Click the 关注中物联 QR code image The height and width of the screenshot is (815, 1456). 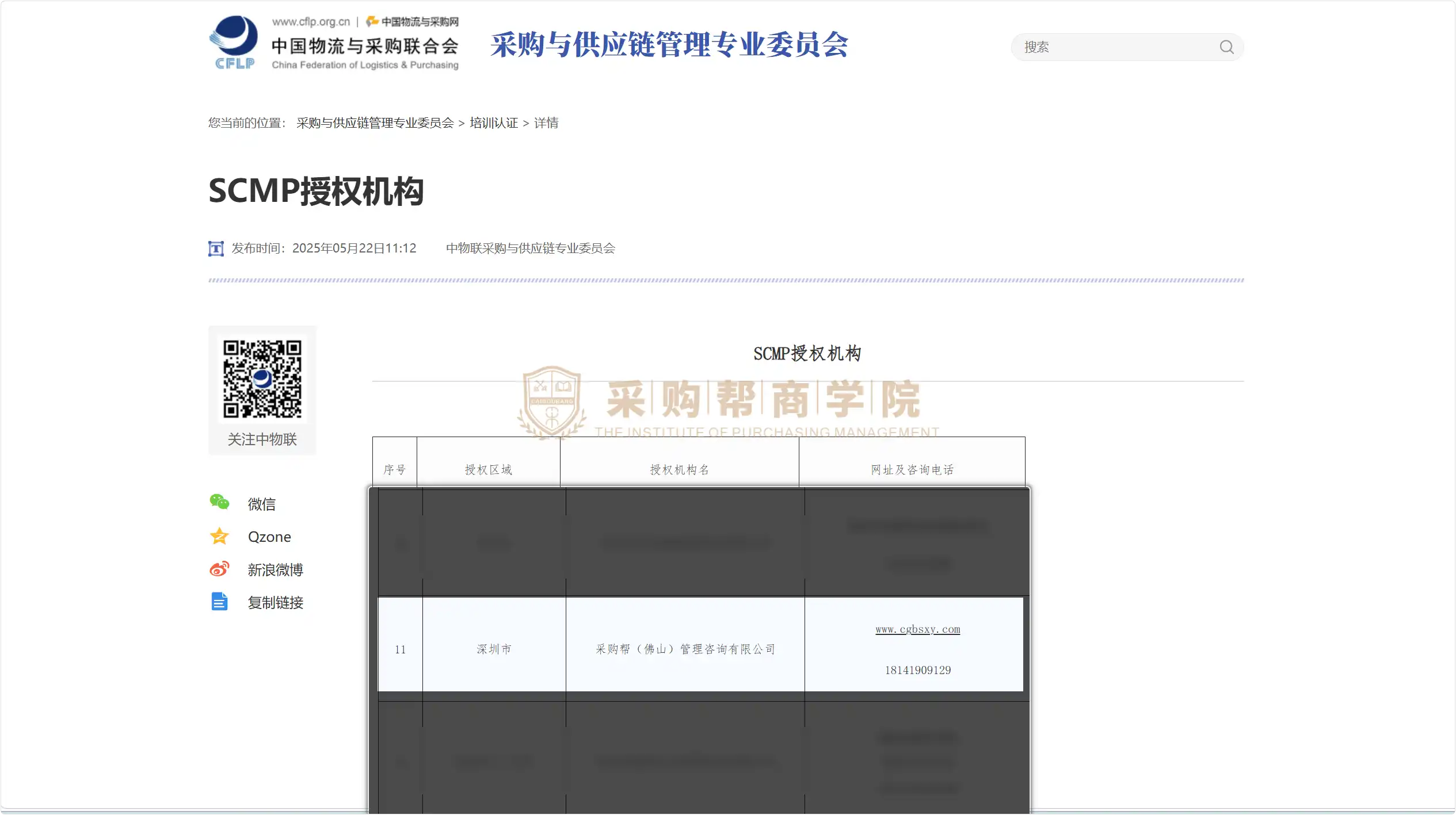click(262, 380)
